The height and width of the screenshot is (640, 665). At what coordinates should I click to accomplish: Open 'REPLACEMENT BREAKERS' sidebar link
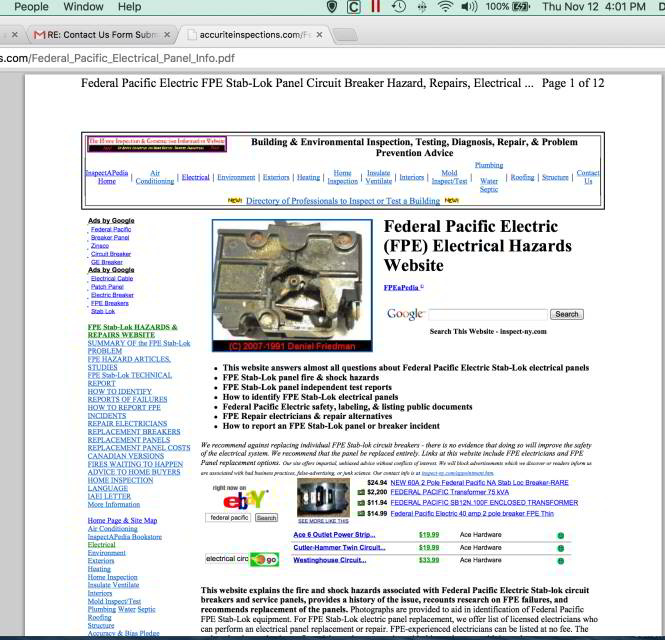[x=127, y=431]
